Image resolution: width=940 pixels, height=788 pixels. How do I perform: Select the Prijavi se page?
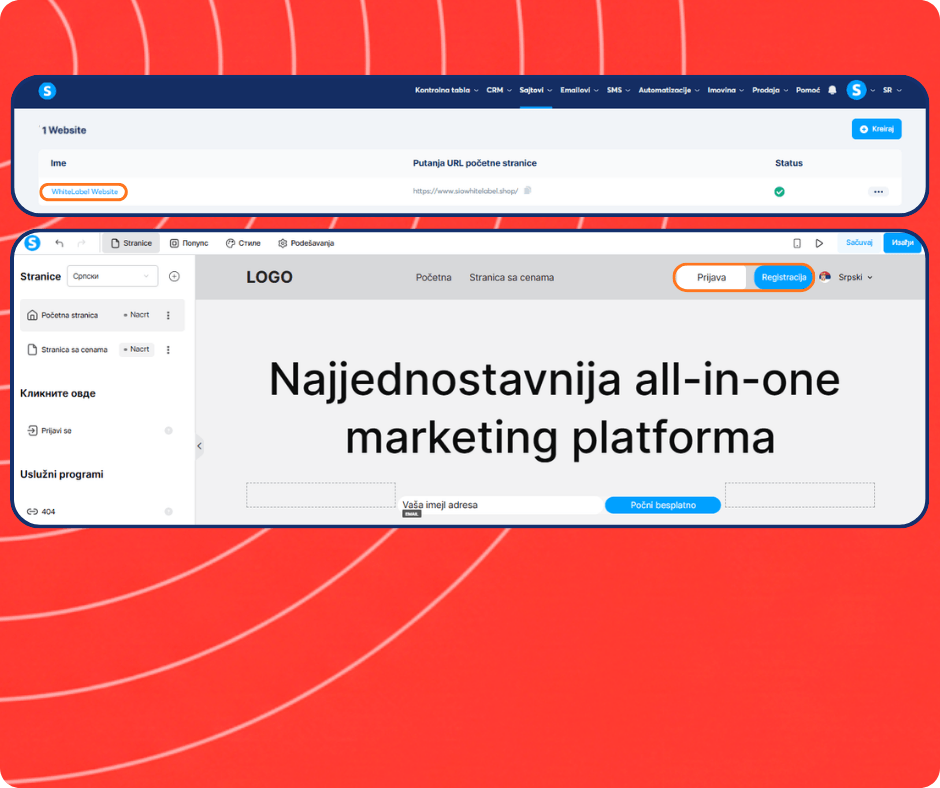point(49,431)
